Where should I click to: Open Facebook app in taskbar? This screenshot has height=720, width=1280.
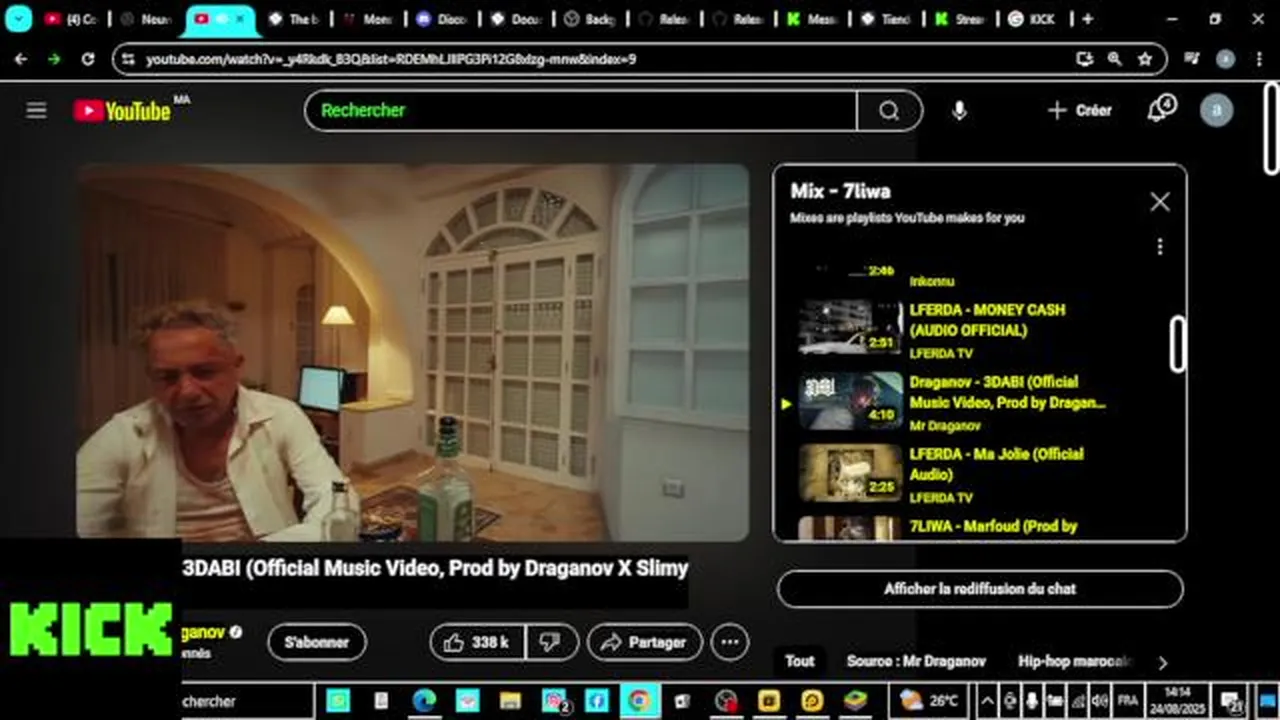[596, 701]
